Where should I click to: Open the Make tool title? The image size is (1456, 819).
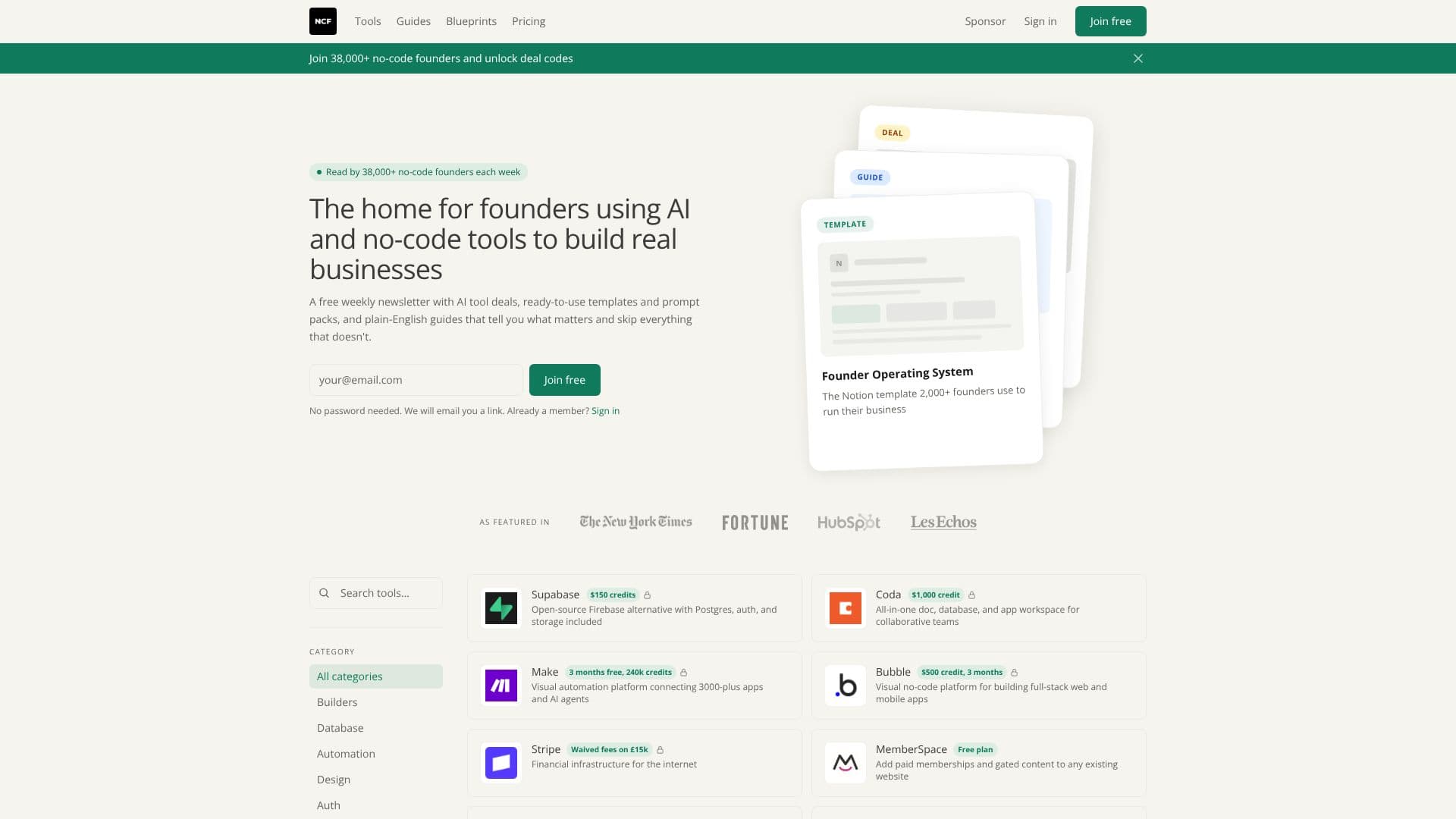click(544, 672)
